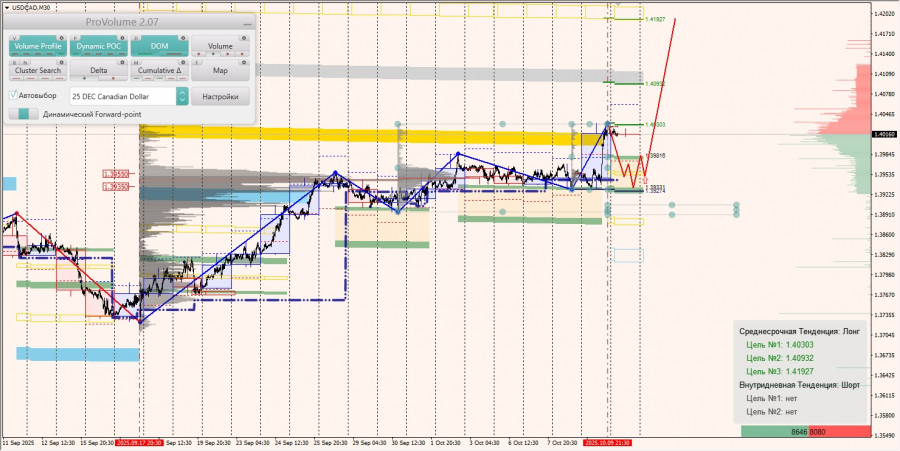Open DOM gear settings icon
This screenshot has width=900, height=451.
pyautogui.click(x=183, y=38)
